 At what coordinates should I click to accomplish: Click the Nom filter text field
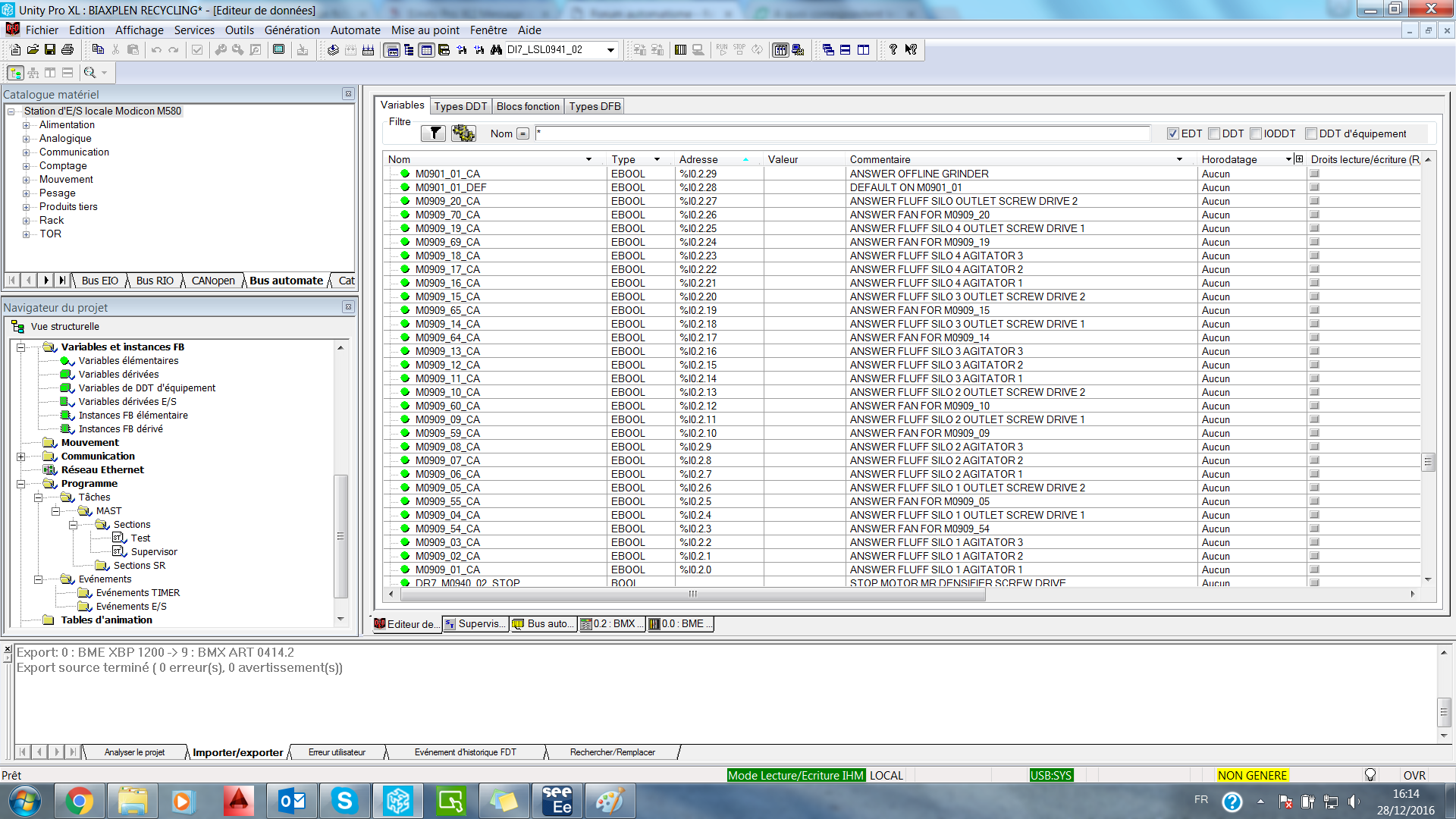coord(842,133)
